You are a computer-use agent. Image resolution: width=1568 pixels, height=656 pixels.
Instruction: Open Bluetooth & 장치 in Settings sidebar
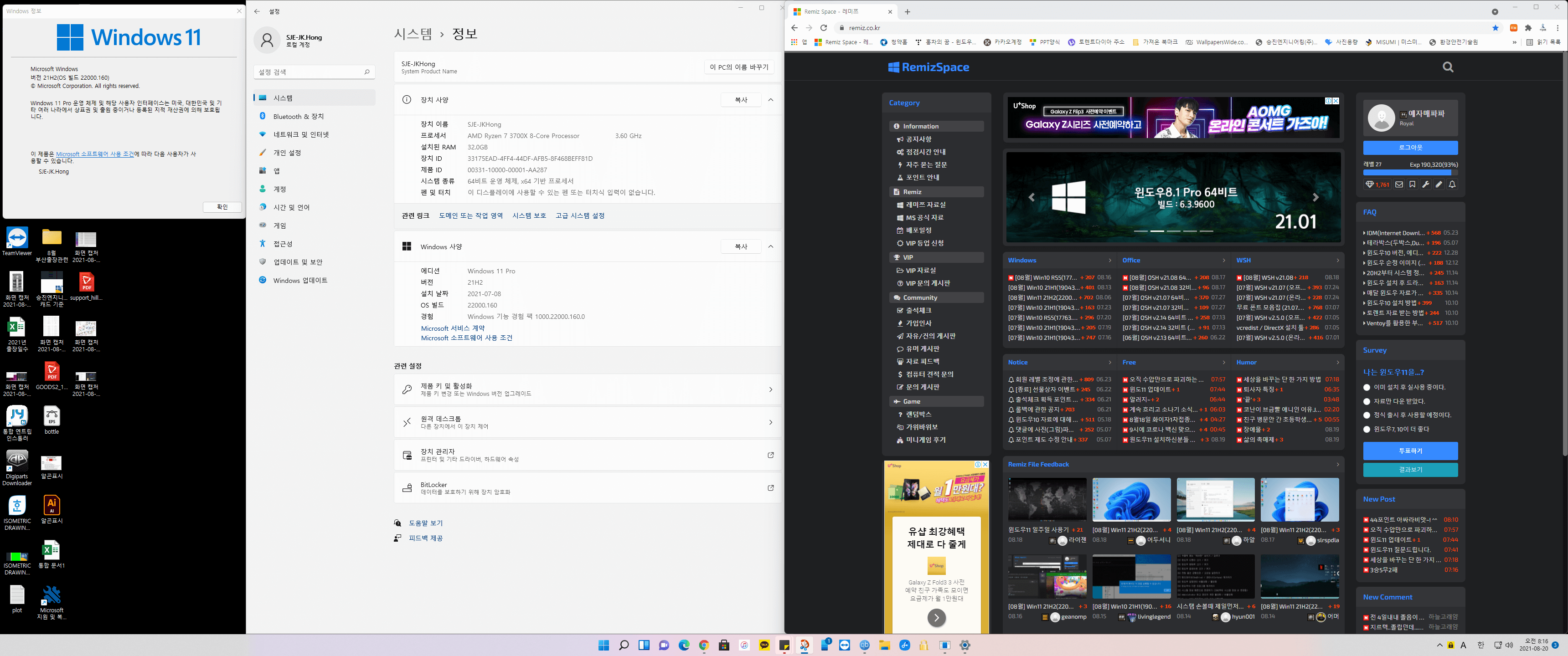[x=314, y=116]
